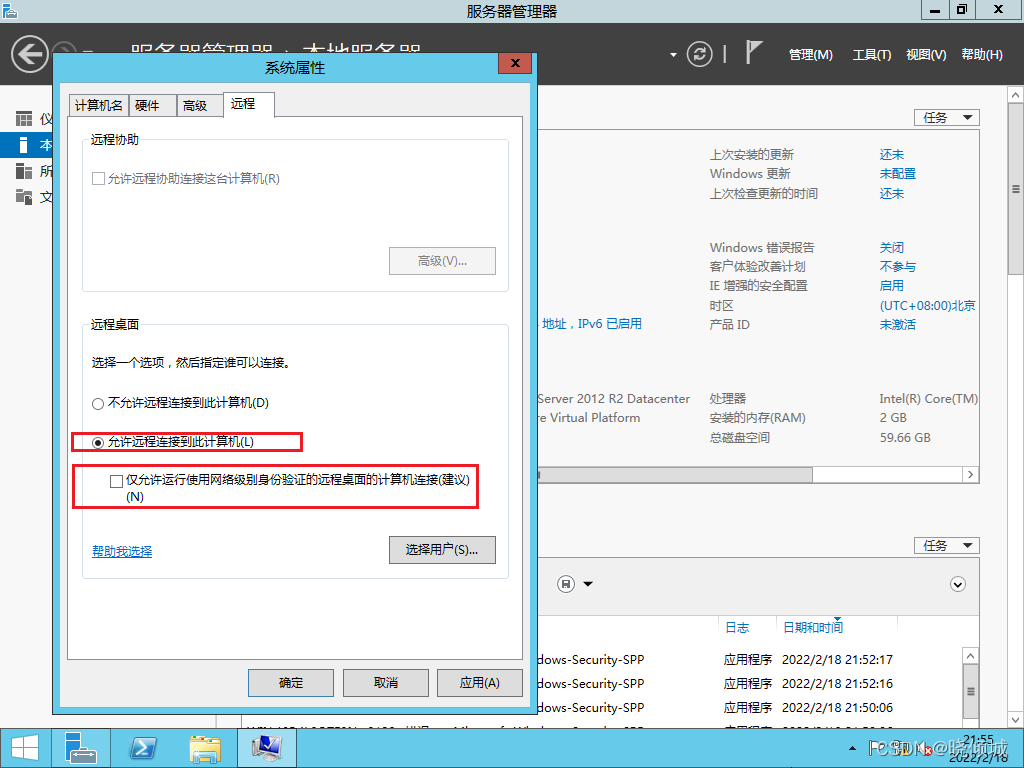
Task: Open the 帮助(H) menu
Action: pos(982,55)
